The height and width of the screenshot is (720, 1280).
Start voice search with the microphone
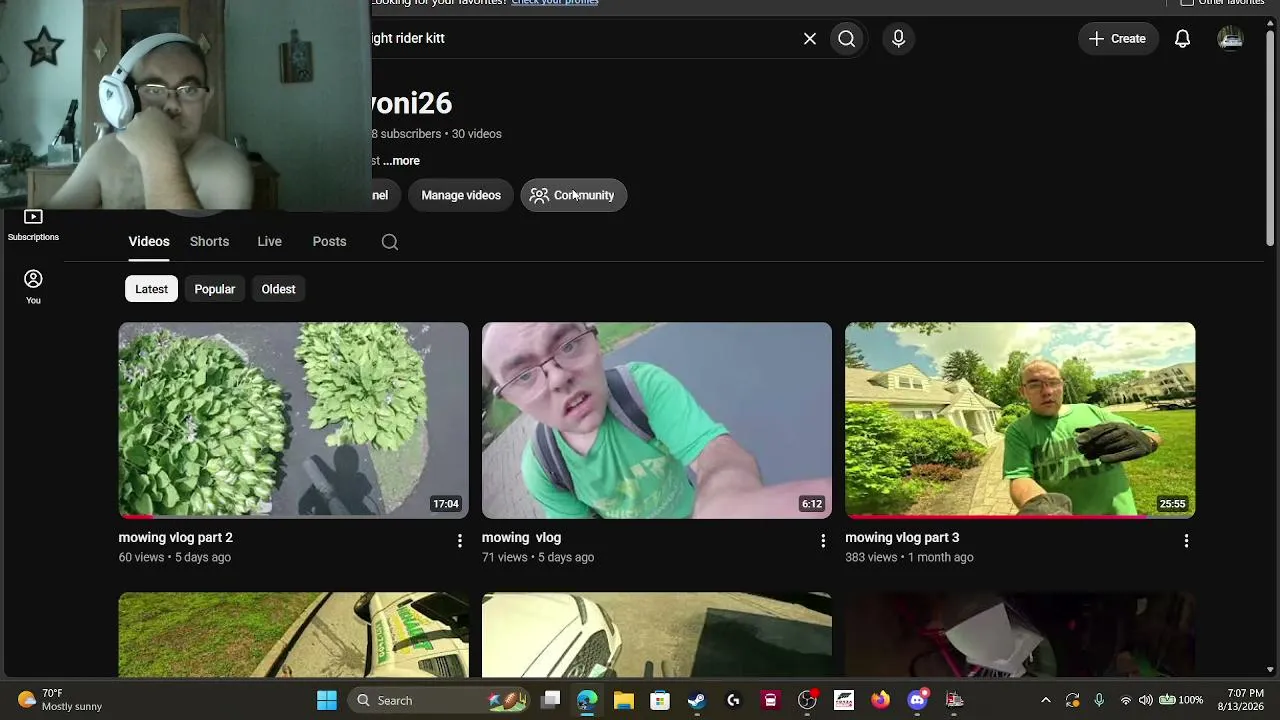[898, 39]
